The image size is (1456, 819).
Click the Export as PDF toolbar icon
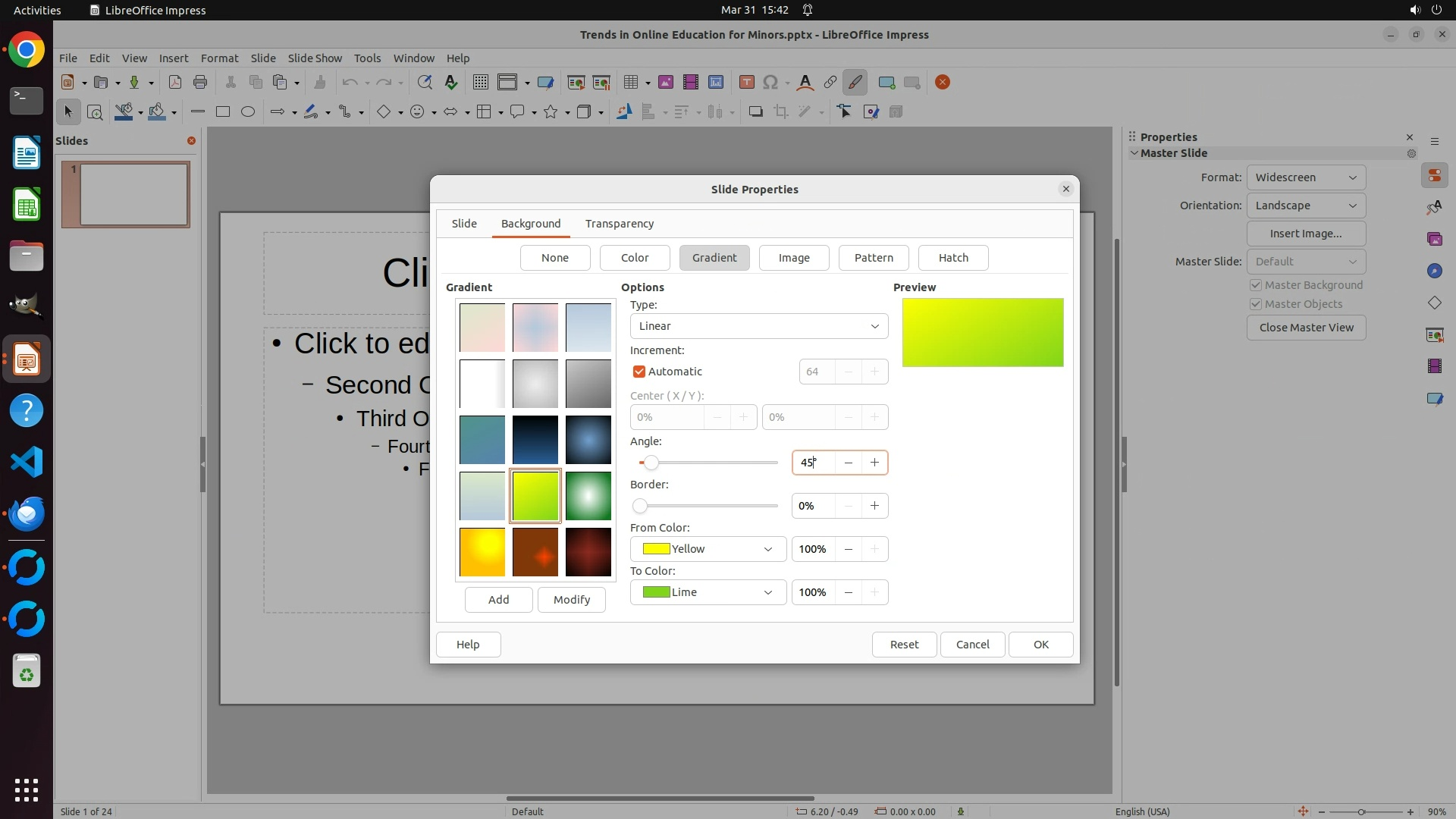pyautogui.click(x=175, y=83)
